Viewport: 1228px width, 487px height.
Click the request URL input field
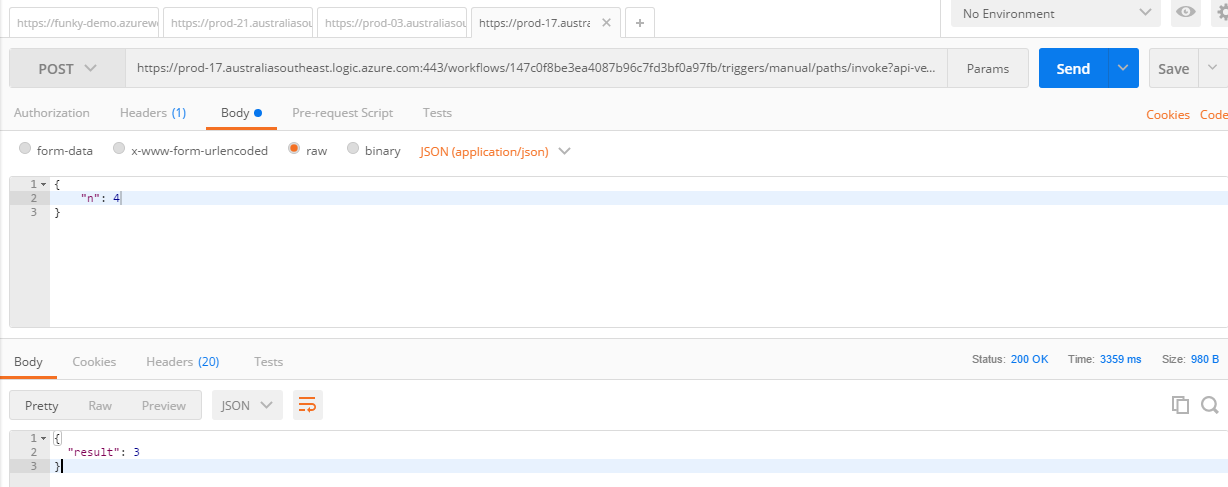pos(537,69)
